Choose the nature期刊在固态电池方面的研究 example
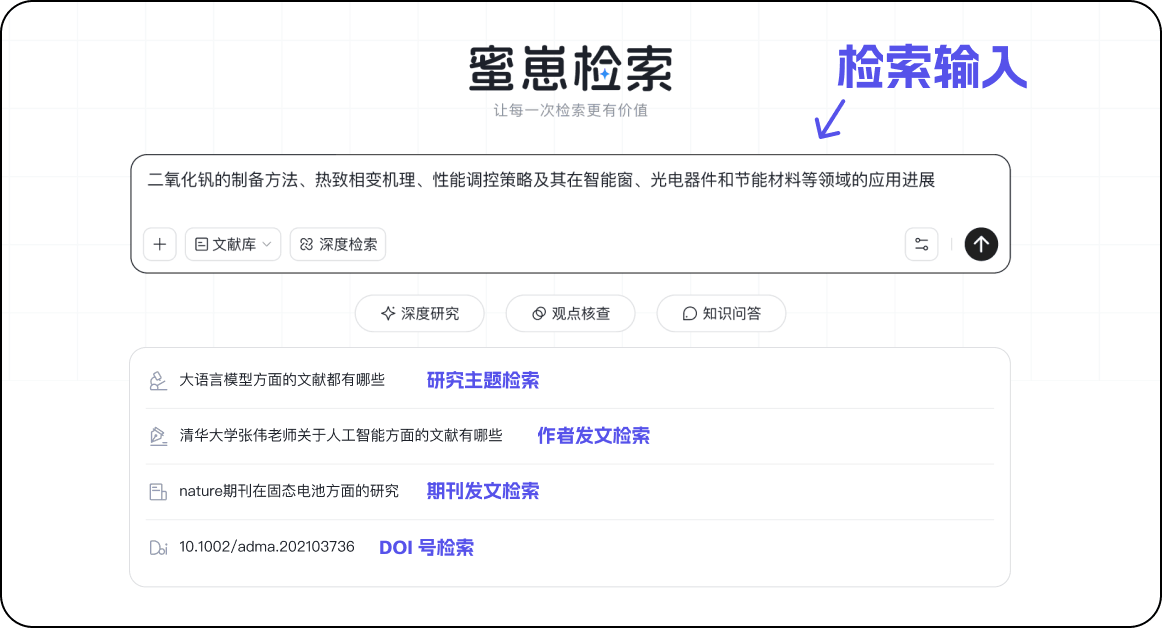The width and height of the screenshot is (1162, 628). point(289,491)
